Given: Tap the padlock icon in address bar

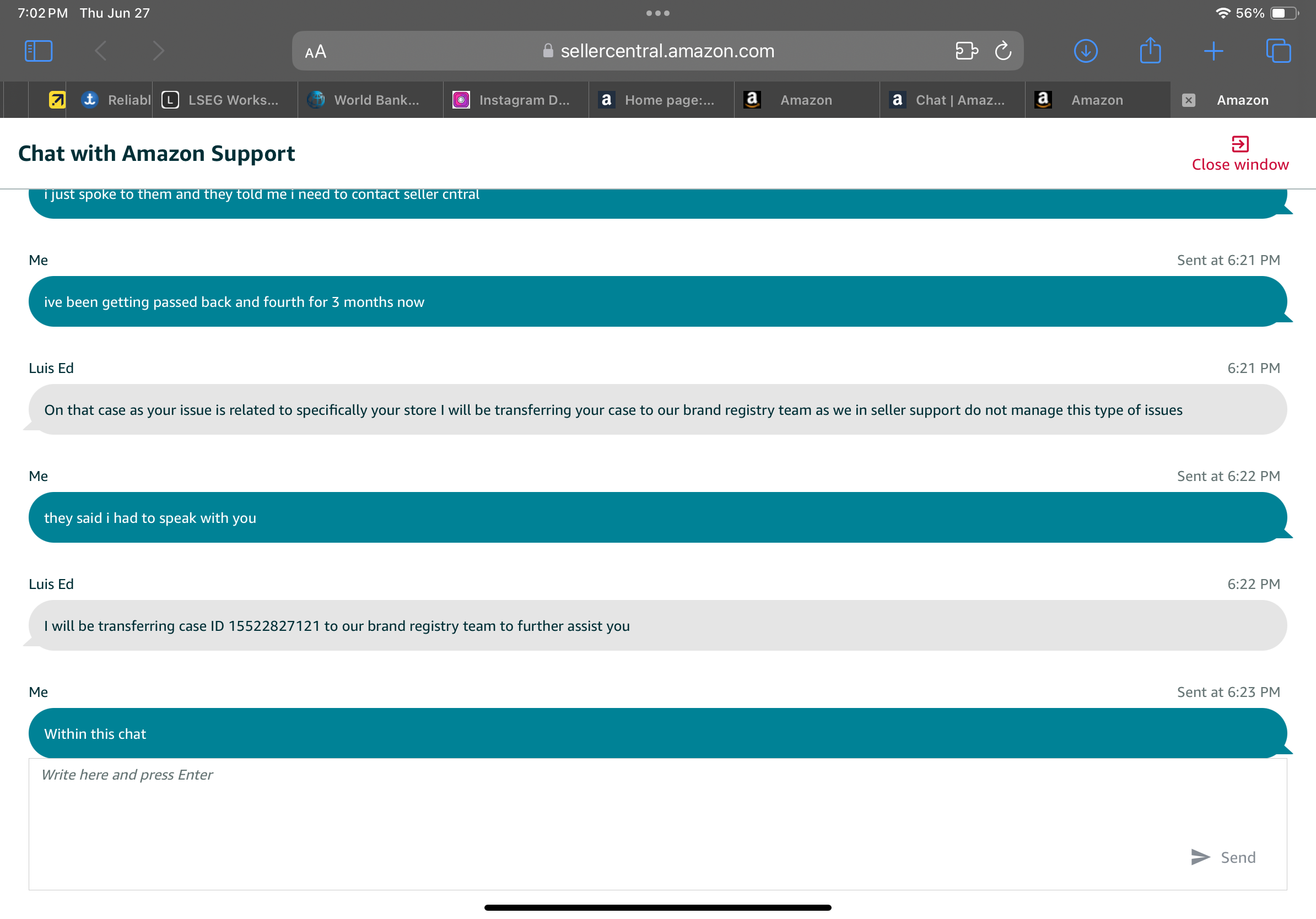Looking at the screenshot, I should point(548,51).
